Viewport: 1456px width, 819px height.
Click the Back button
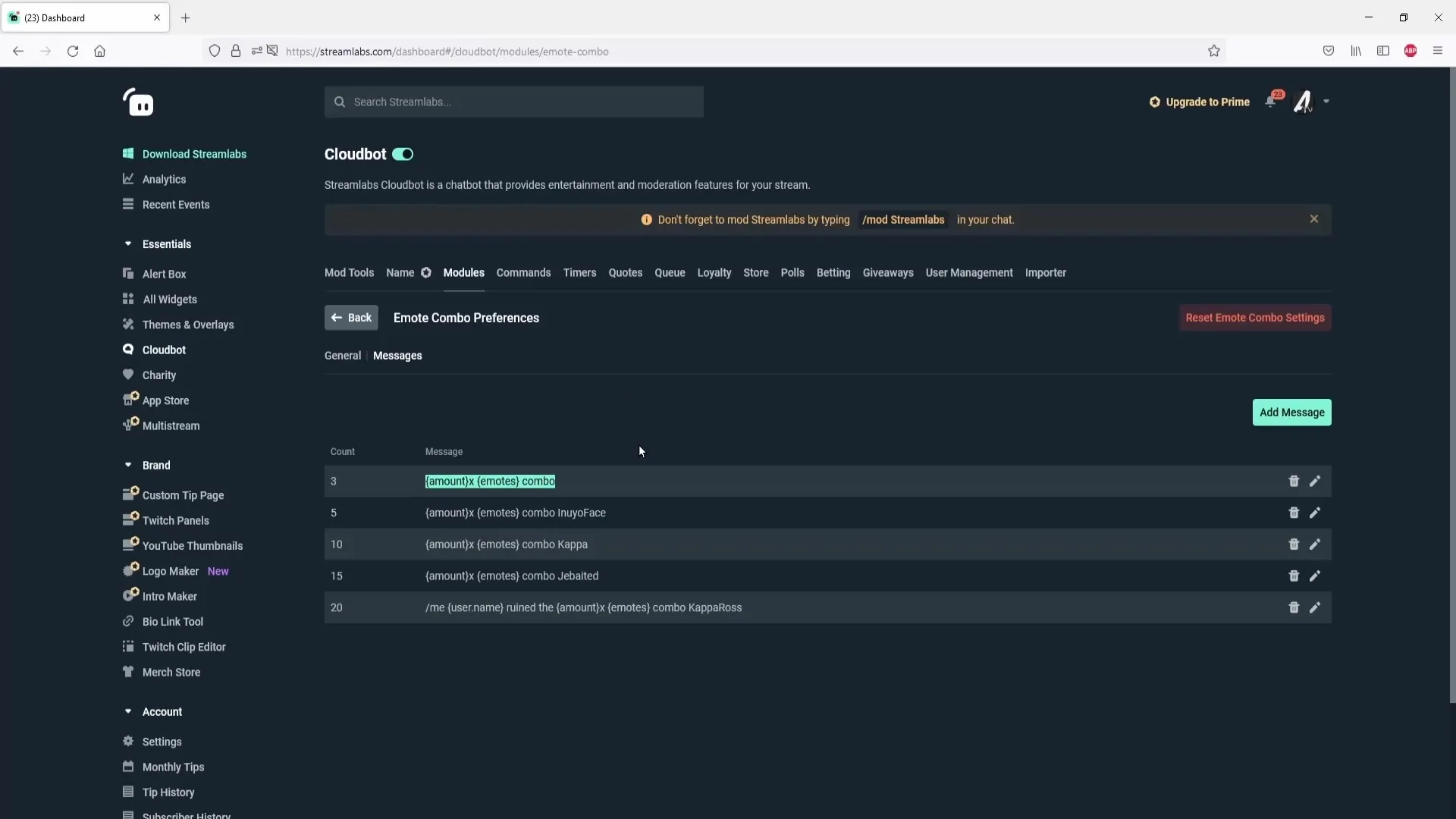coord(351,318)
